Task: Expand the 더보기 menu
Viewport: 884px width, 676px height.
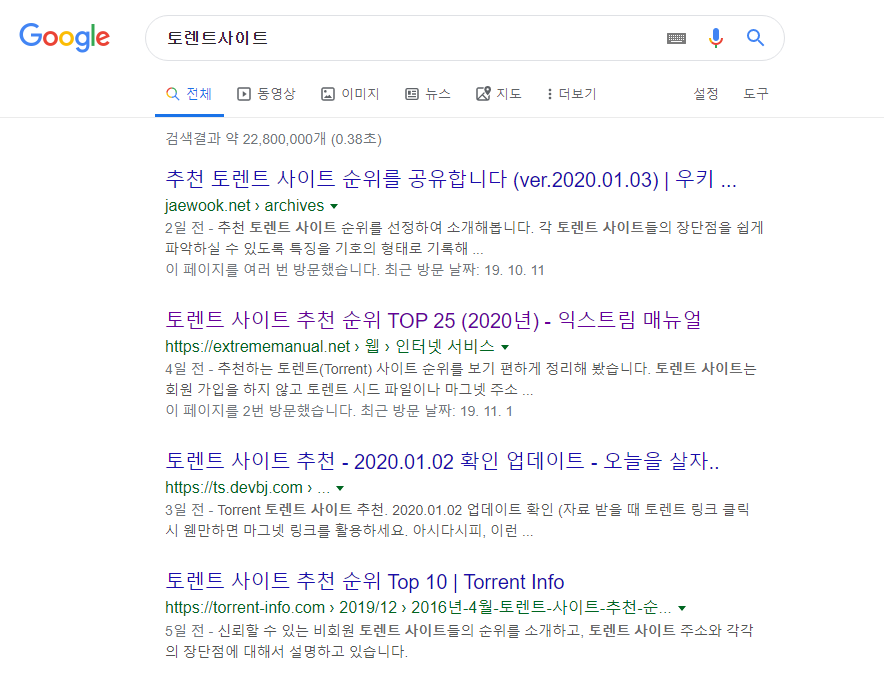Action: 571,94
